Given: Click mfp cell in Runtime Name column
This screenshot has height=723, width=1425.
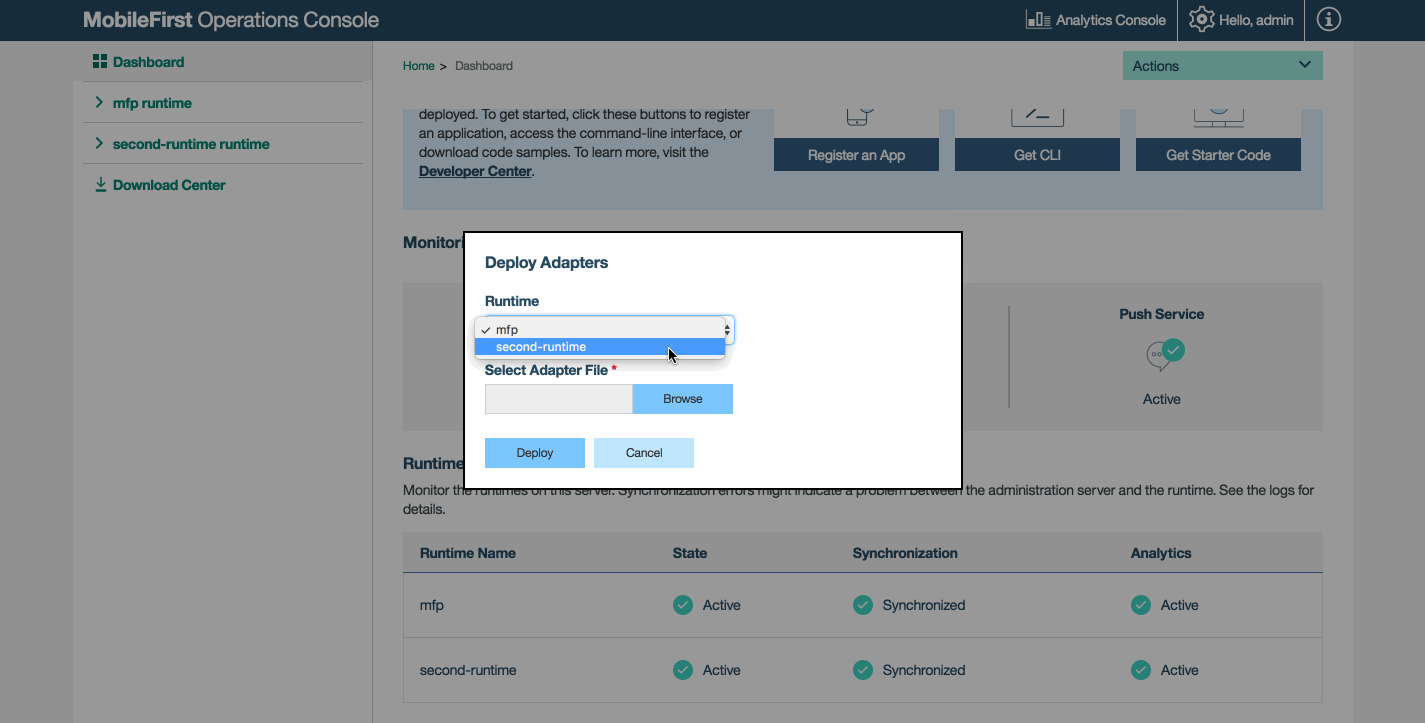Looking at the screenshot, I should click(432, 605).
